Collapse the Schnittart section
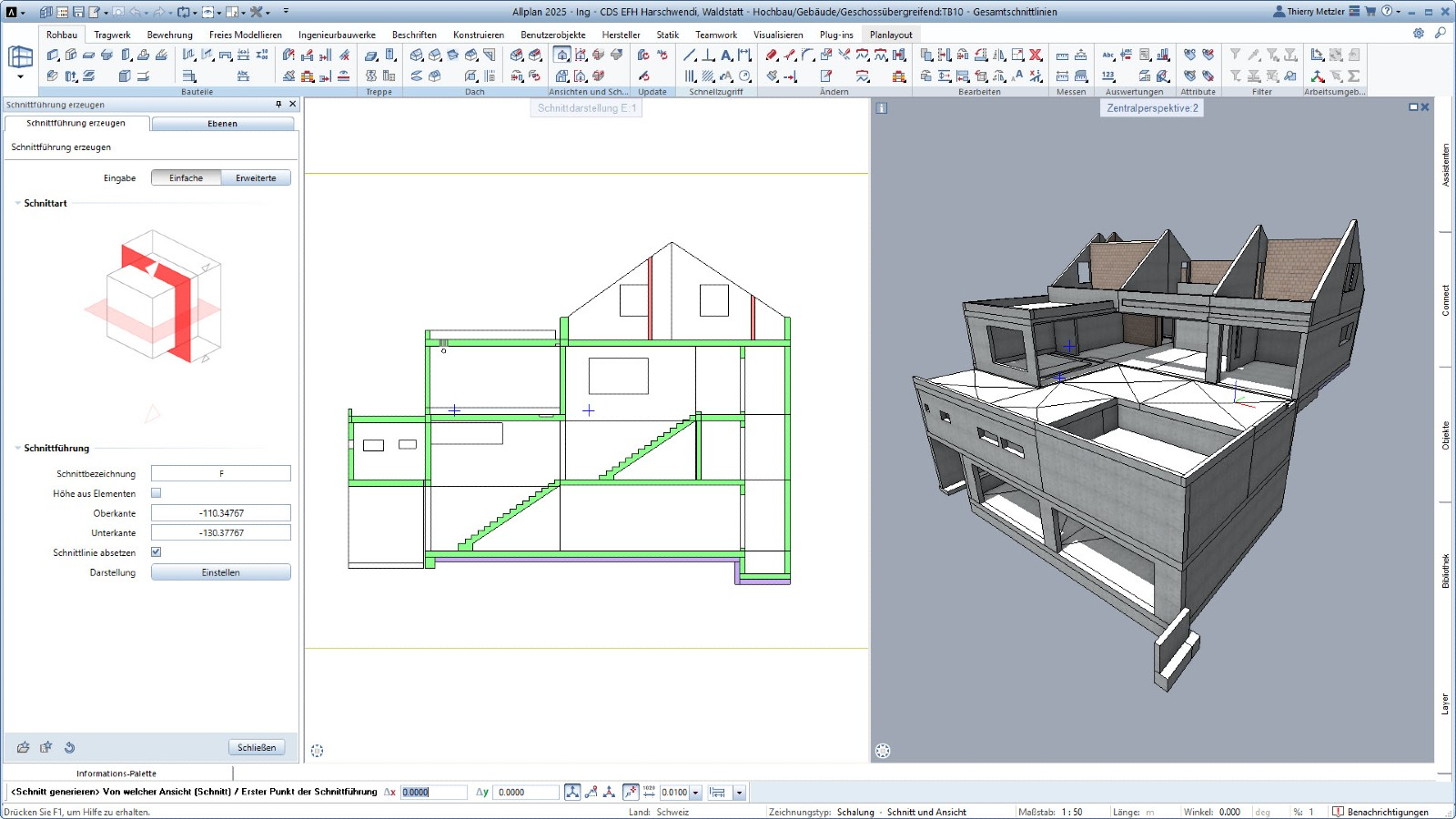 (x=17, y=204)
